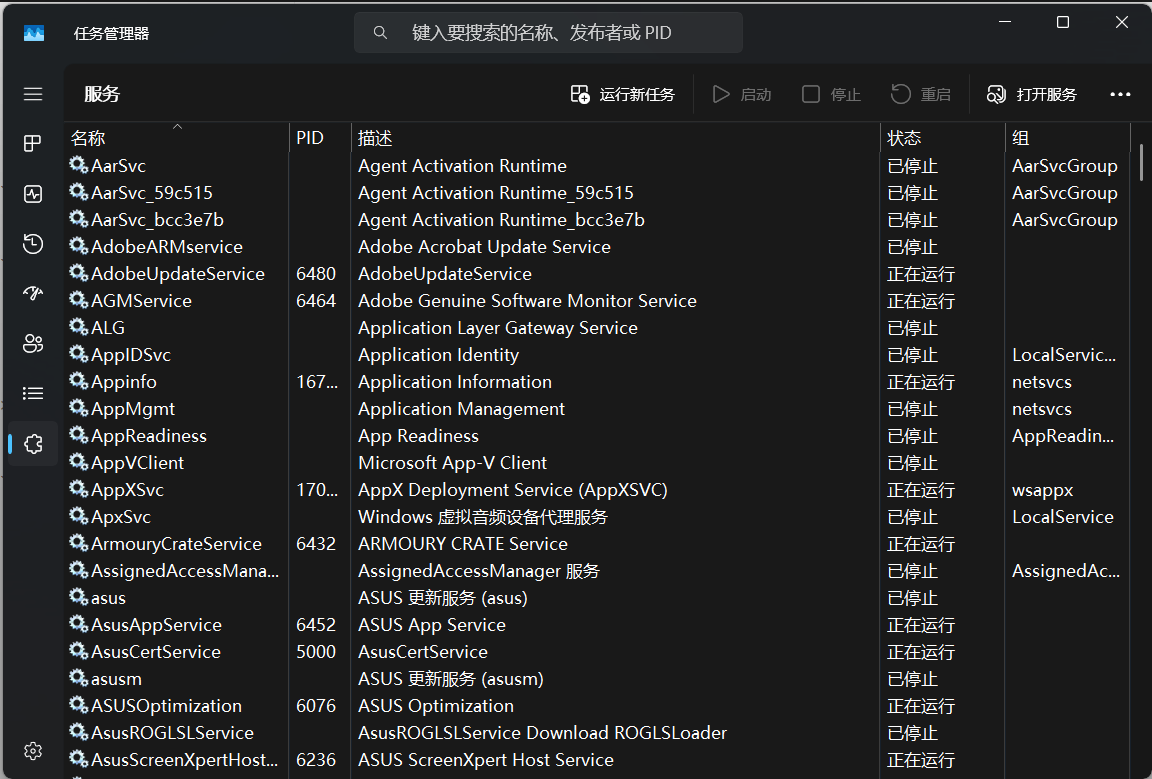
Task: Click the 打开服务 open services button
Action: pos(1032,94)
